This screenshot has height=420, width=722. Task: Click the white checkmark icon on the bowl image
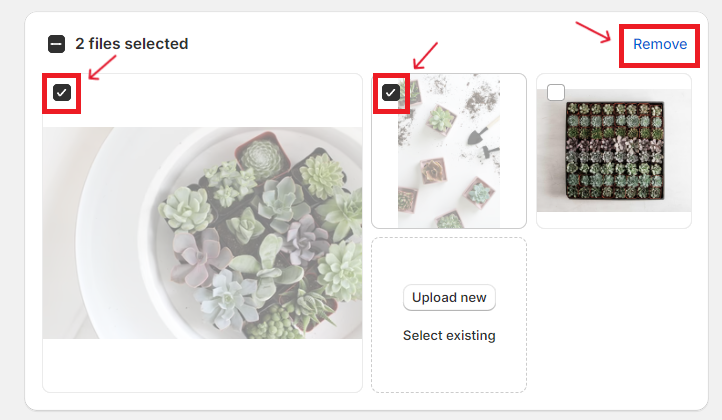[62, 93]
